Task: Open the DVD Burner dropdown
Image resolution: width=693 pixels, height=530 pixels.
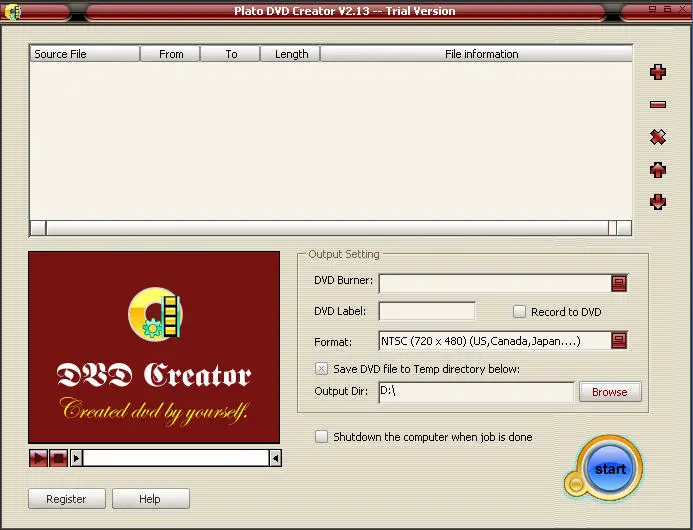Action: (x=619, y=283)
